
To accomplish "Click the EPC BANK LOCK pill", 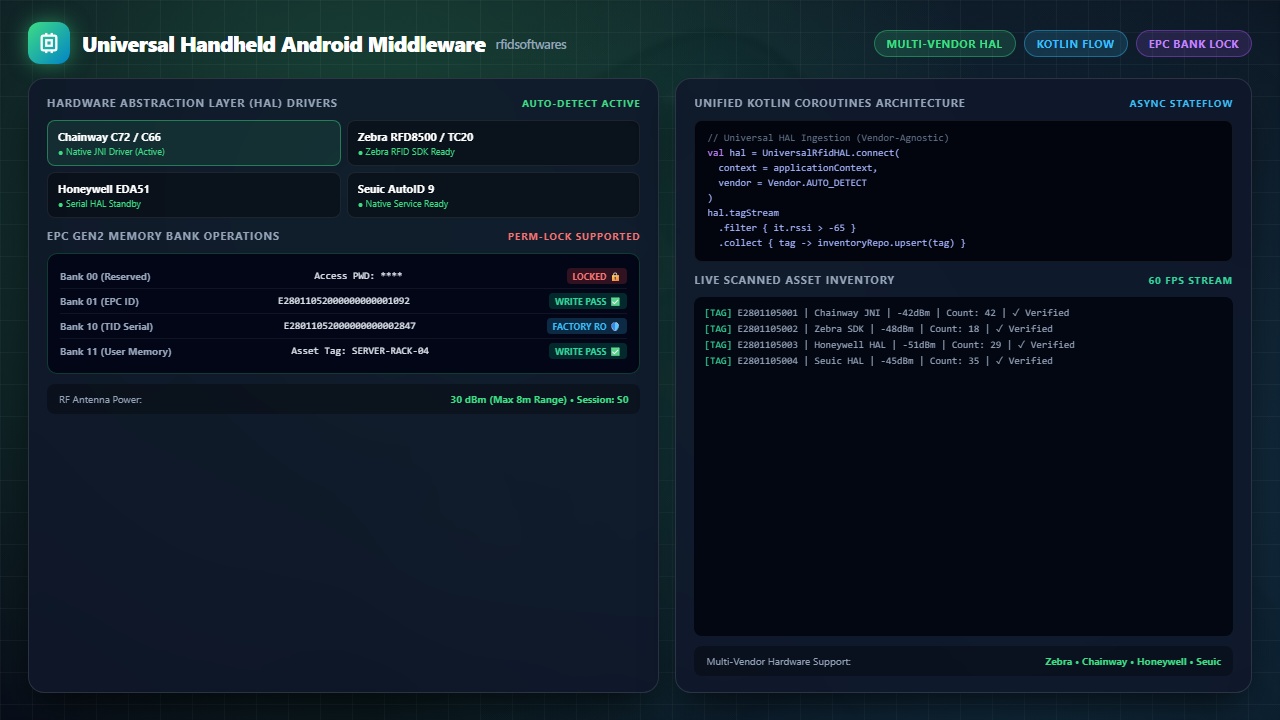I will (x=1193, y=44).
